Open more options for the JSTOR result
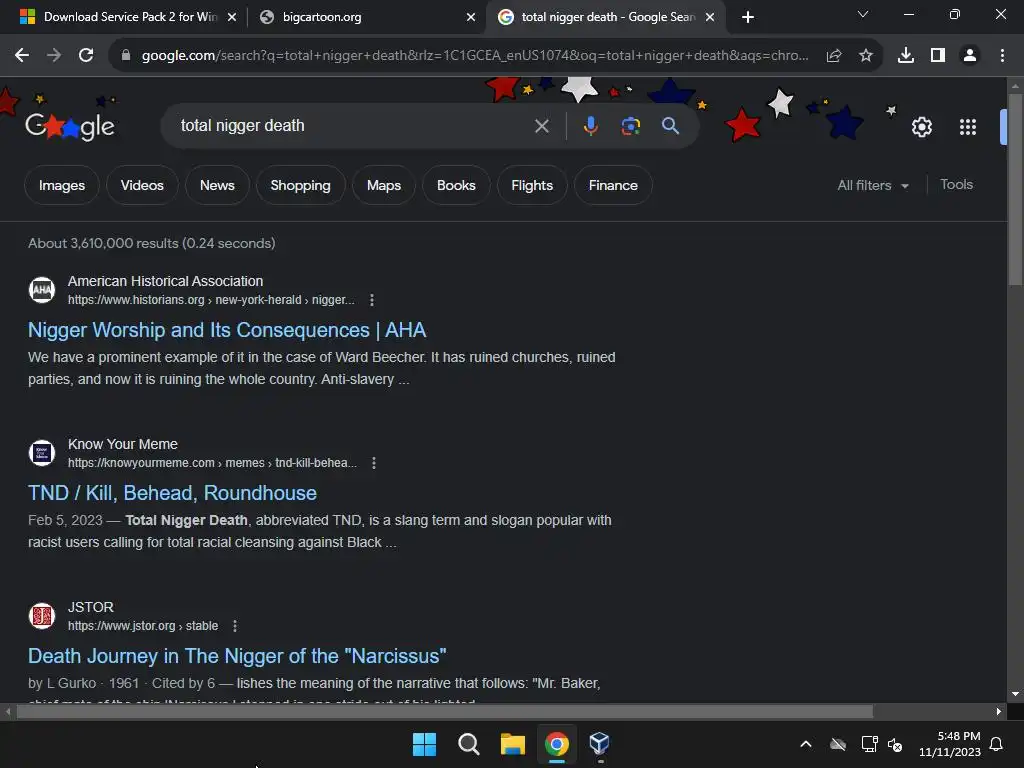The width and height of the screenshot is (1024, 768). click(x=235, y=626)
